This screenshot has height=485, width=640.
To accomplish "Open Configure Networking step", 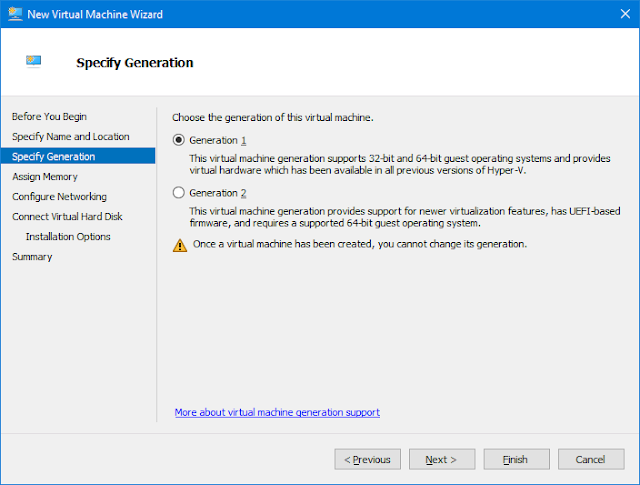I will point(59,196).
